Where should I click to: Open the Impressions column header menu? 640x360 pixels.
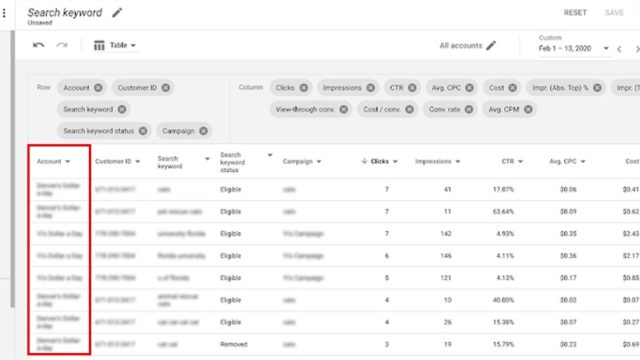(458, 162)
